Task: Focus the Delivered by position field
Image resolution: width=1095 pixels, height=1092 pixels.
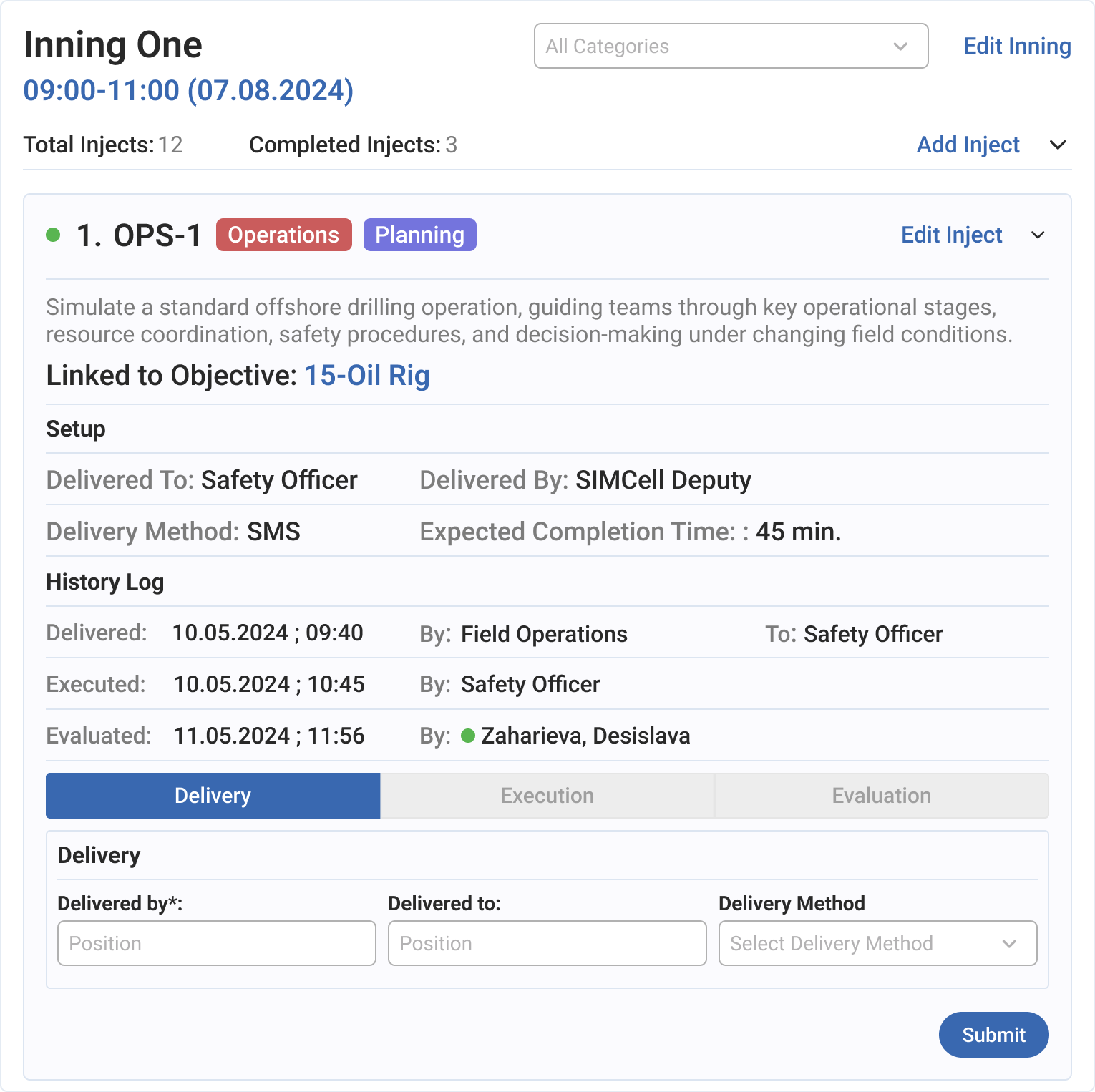Action: click(x=217, y=943)
